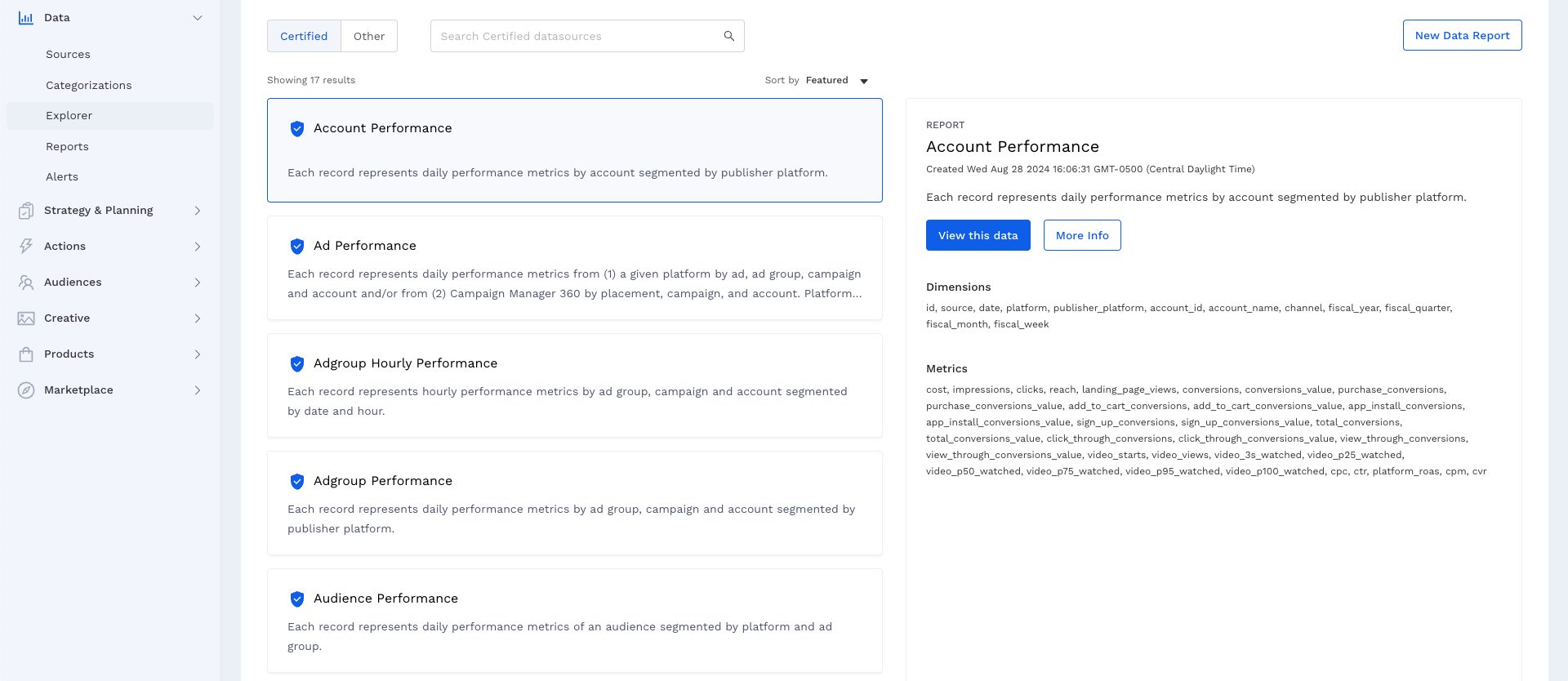Click the Marketplace compass icon
Image resolution: width=1568 pixels, height=681 pixels.
click(x=26, y=390)
